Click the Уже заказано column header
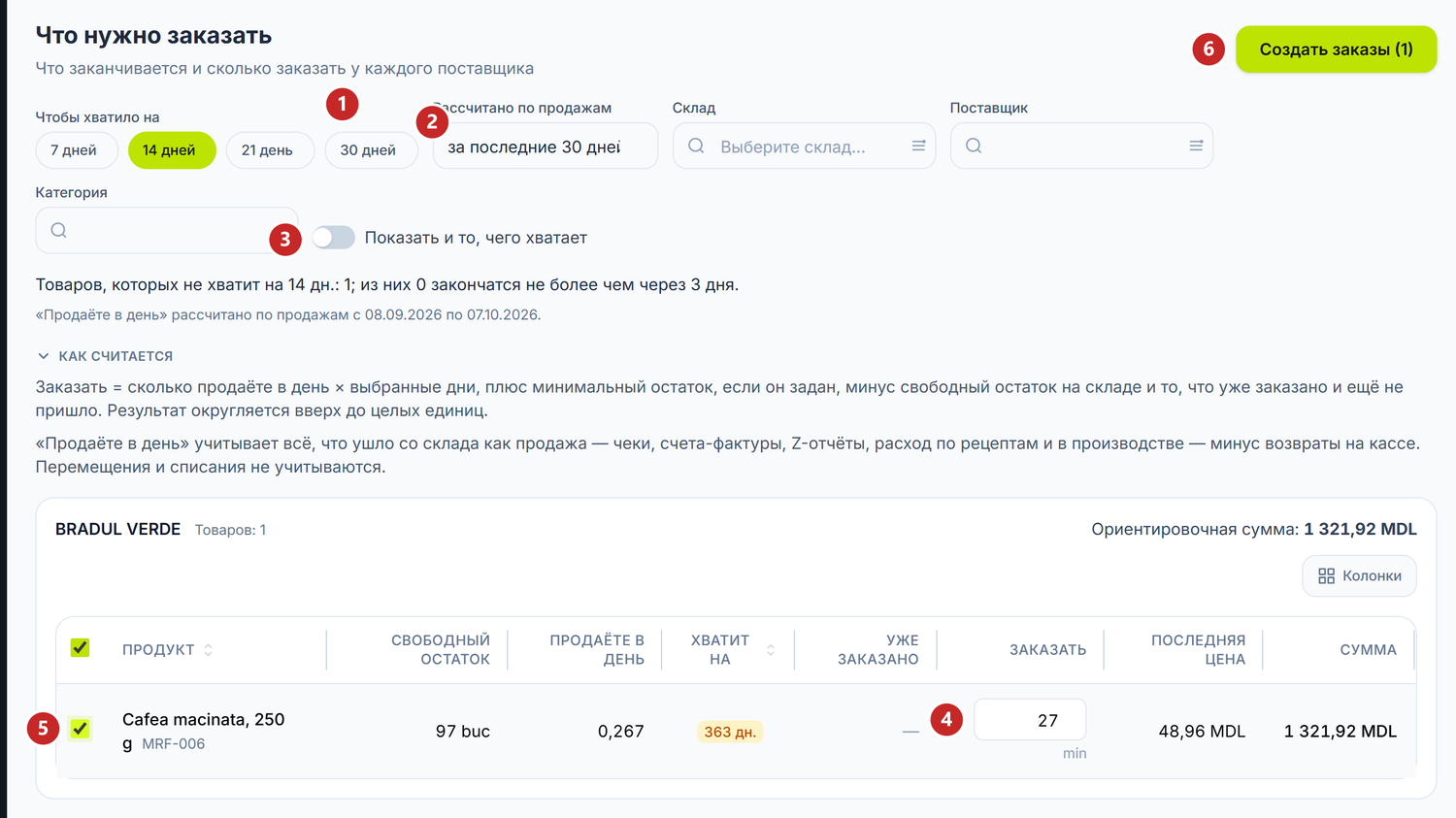1456x818 pixels. coord(878,650)
